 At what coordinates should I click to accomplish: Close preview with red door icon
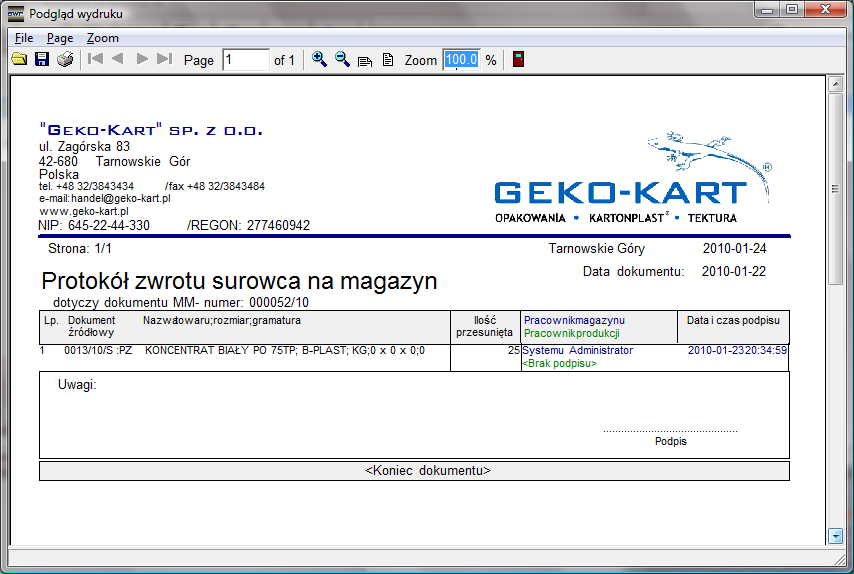(518, 60)
